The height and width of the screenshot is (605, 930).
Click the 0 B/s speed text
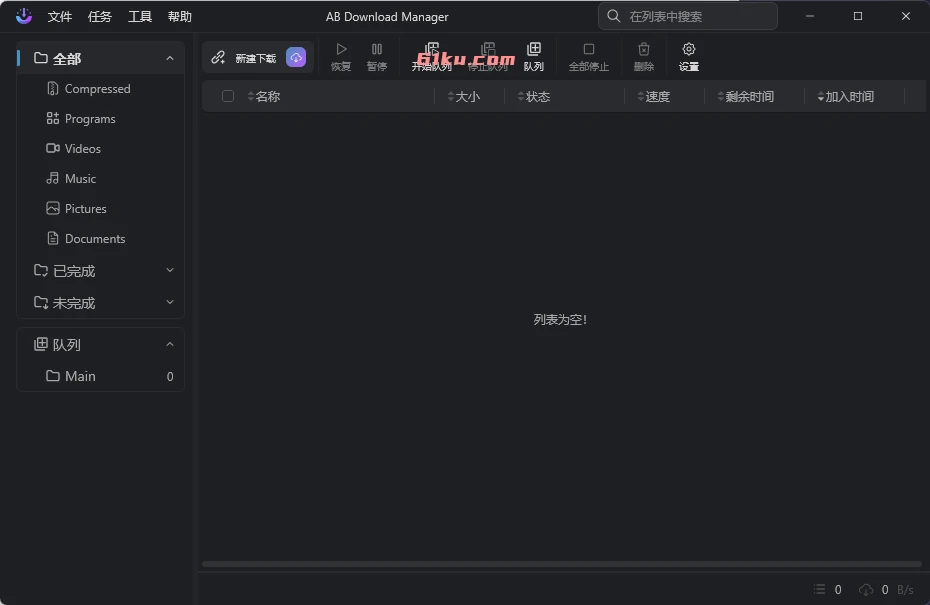897,590
